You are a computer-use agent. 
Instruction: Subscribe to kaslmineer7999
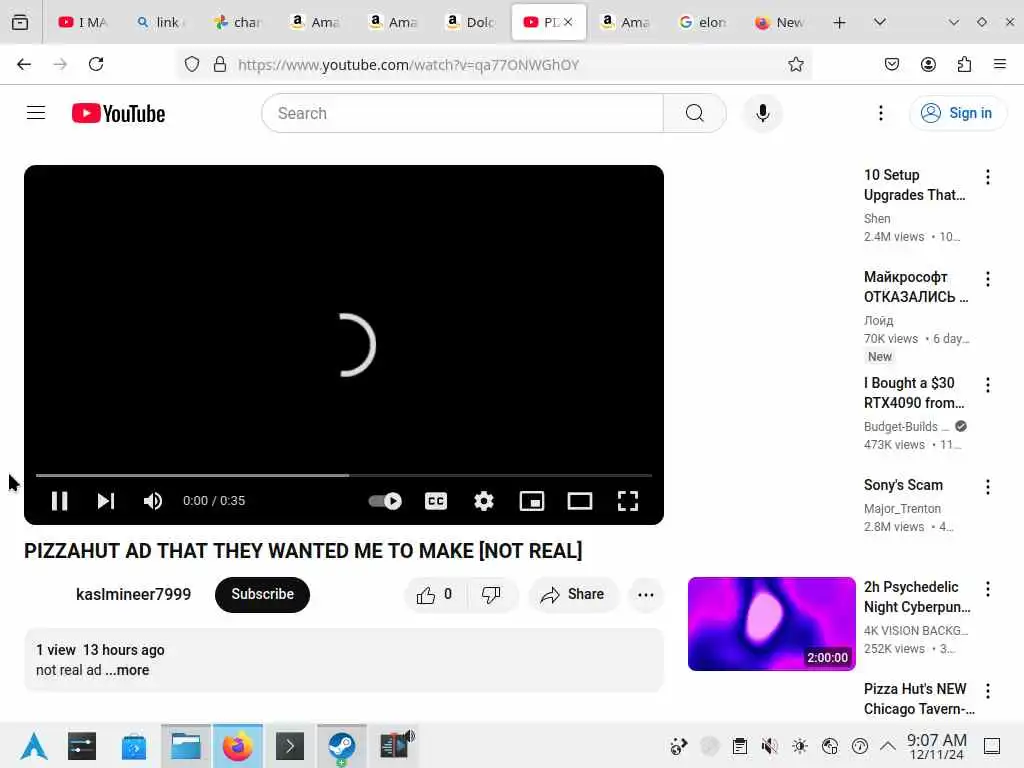click(262, 594)
